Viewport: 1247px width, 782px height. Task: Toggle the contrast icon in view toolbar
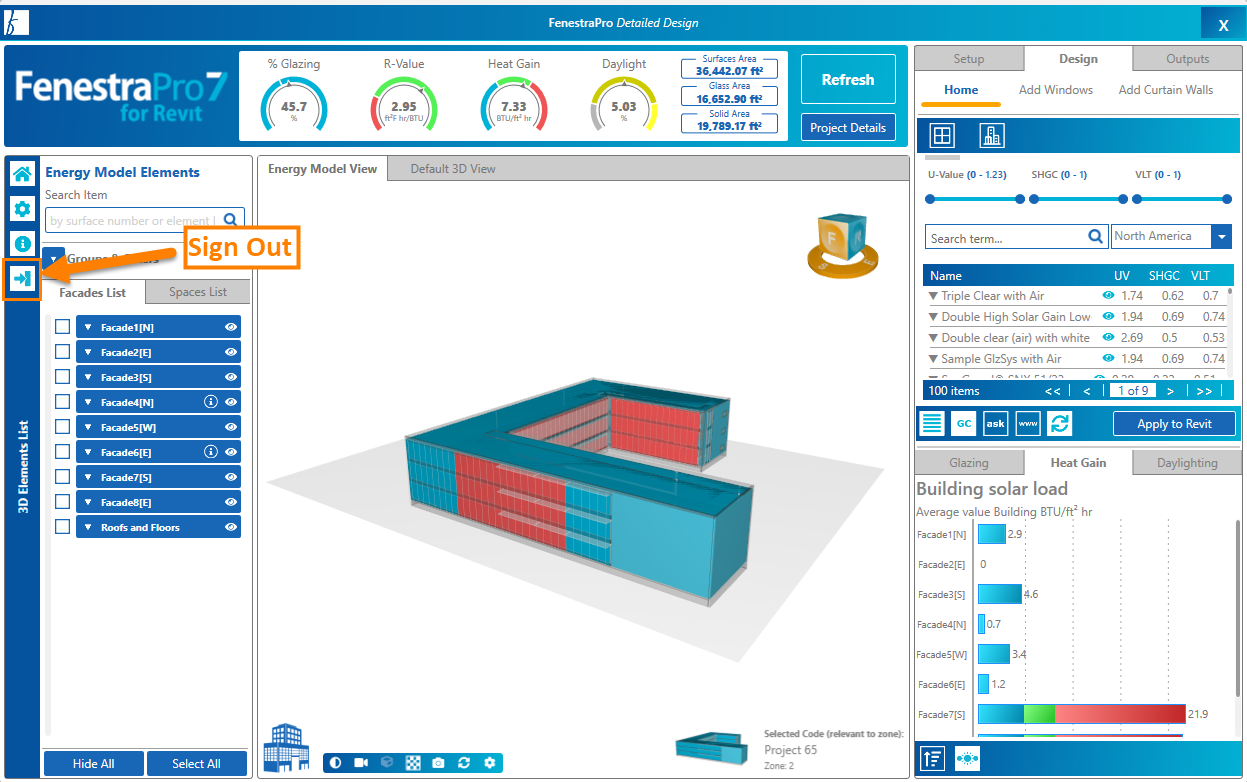(335, 763)
